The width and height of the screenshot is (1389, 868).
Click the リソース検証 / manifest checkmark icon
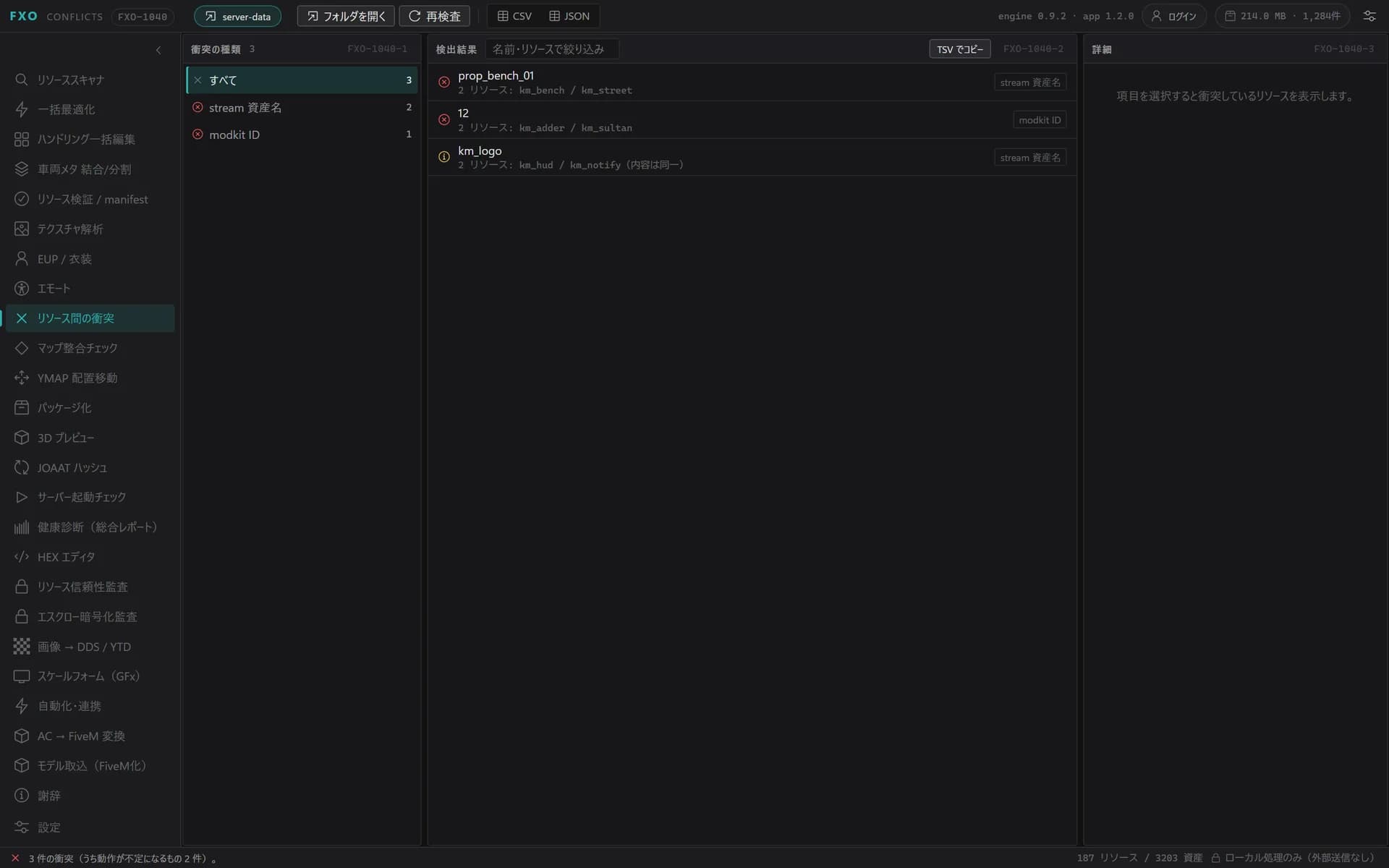point(22,199)
